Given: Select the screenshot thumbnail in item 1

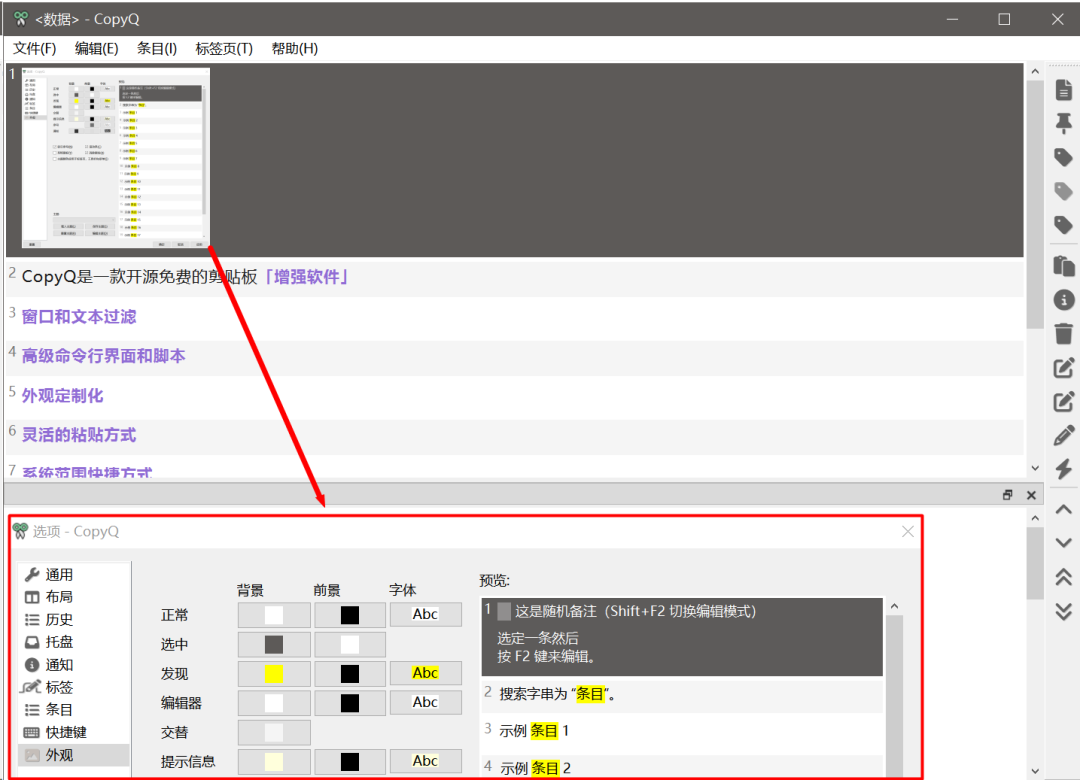Looking at the screenshot, I should click(116, 158).
